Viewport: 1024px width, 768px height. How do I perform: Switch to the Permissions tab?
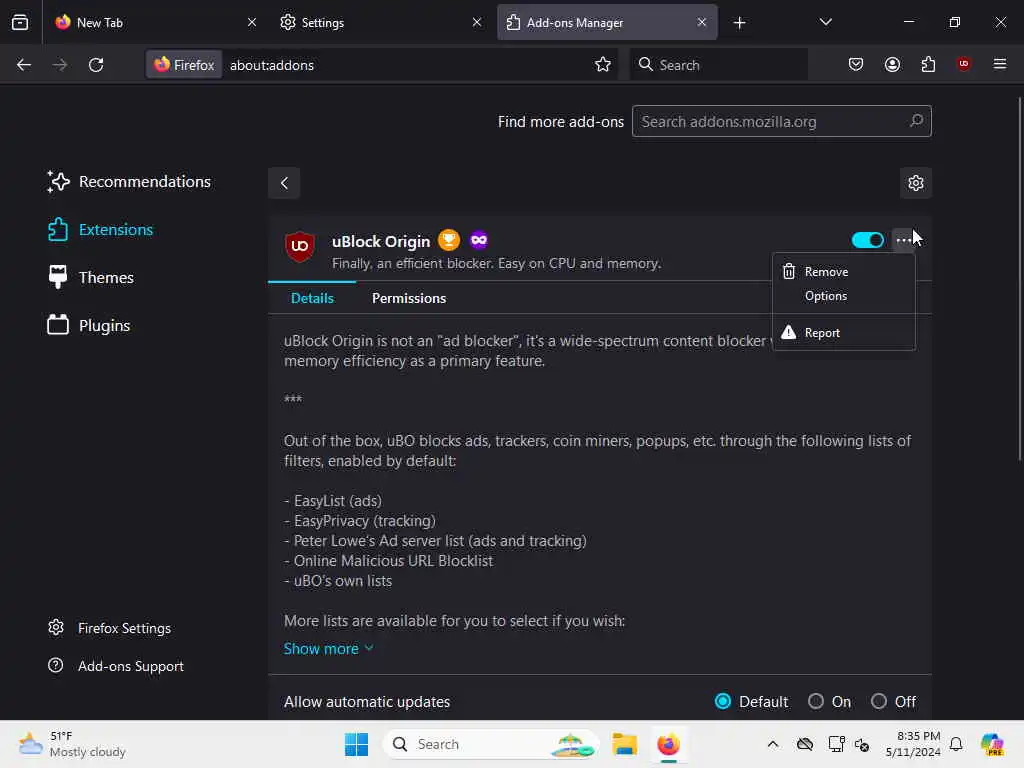pyautogui.click(x=409, y=298)
